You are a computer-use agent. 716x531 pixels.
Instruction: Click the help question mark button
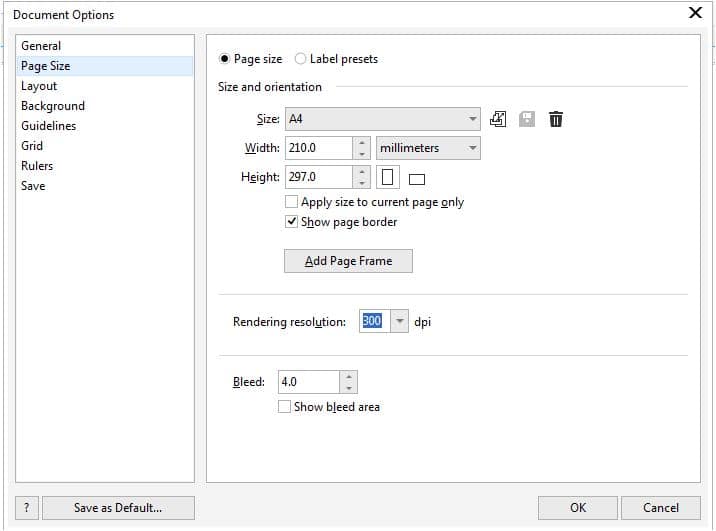26,507
